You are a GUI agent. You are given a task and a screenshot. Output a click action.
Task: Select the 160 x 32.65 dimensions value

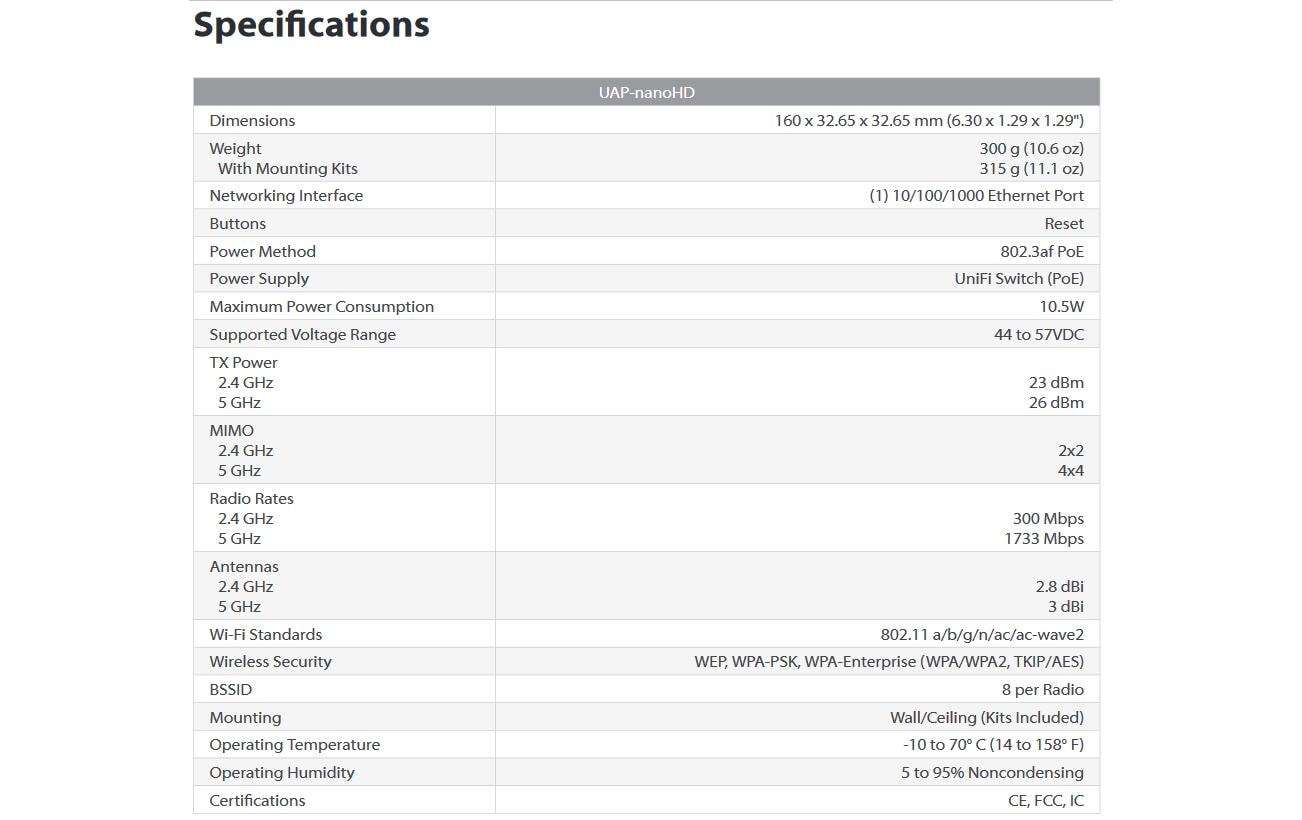(x=929, y=120)
